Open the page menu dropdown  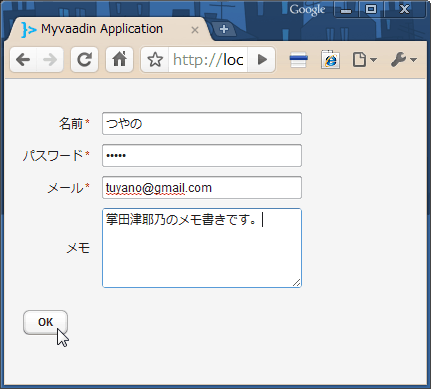pos(365,60)
